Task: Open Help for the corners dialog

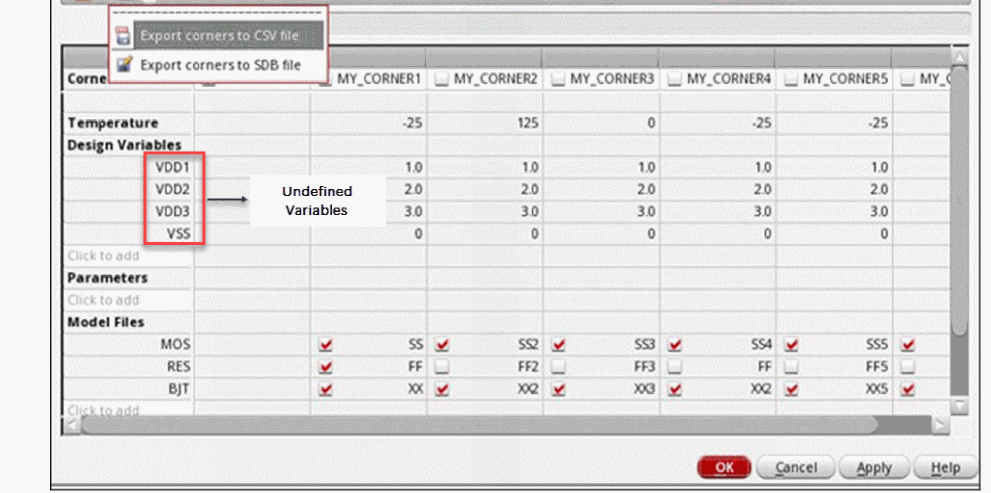Action: point(945,468)
